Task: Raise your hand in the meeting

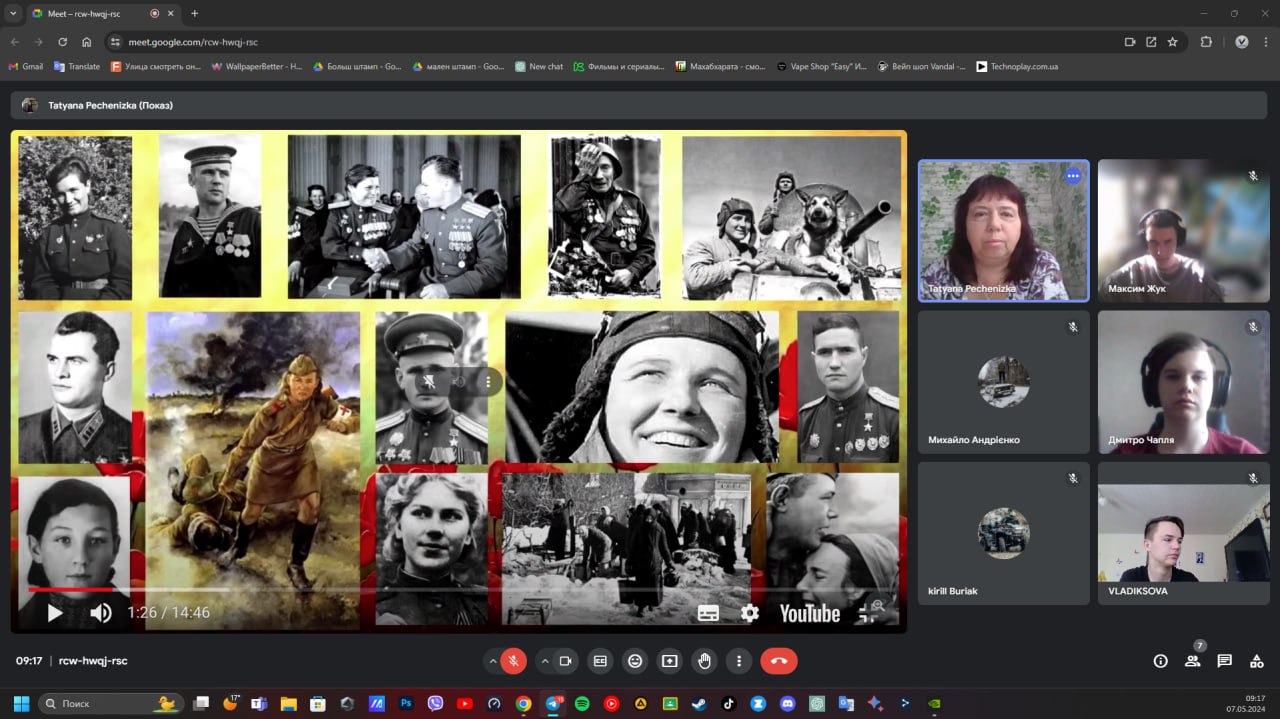Action: pos(704,661)
